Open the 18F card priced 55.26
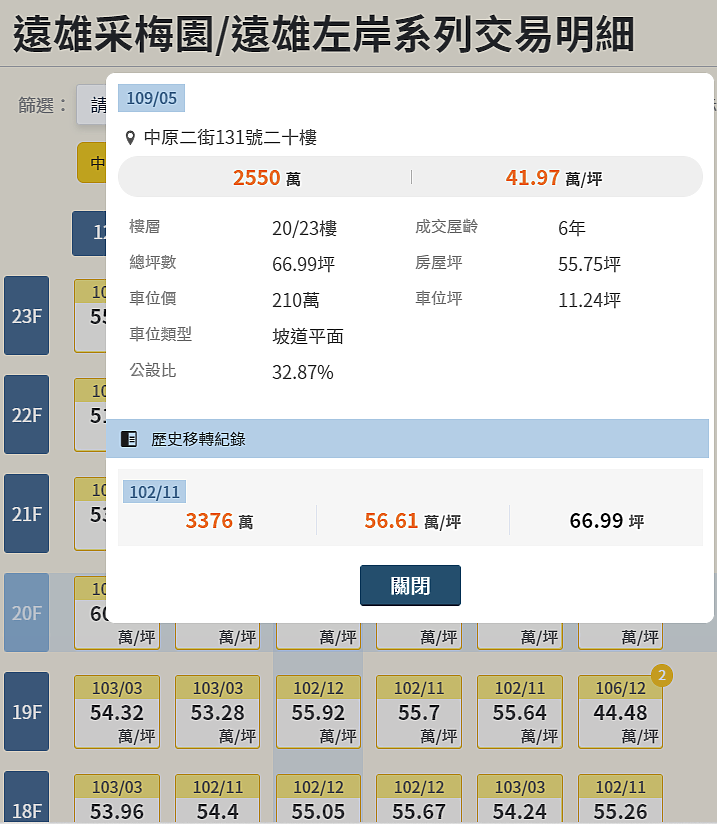717x824 pixels. pyautogui.click(x=620, y=799)
